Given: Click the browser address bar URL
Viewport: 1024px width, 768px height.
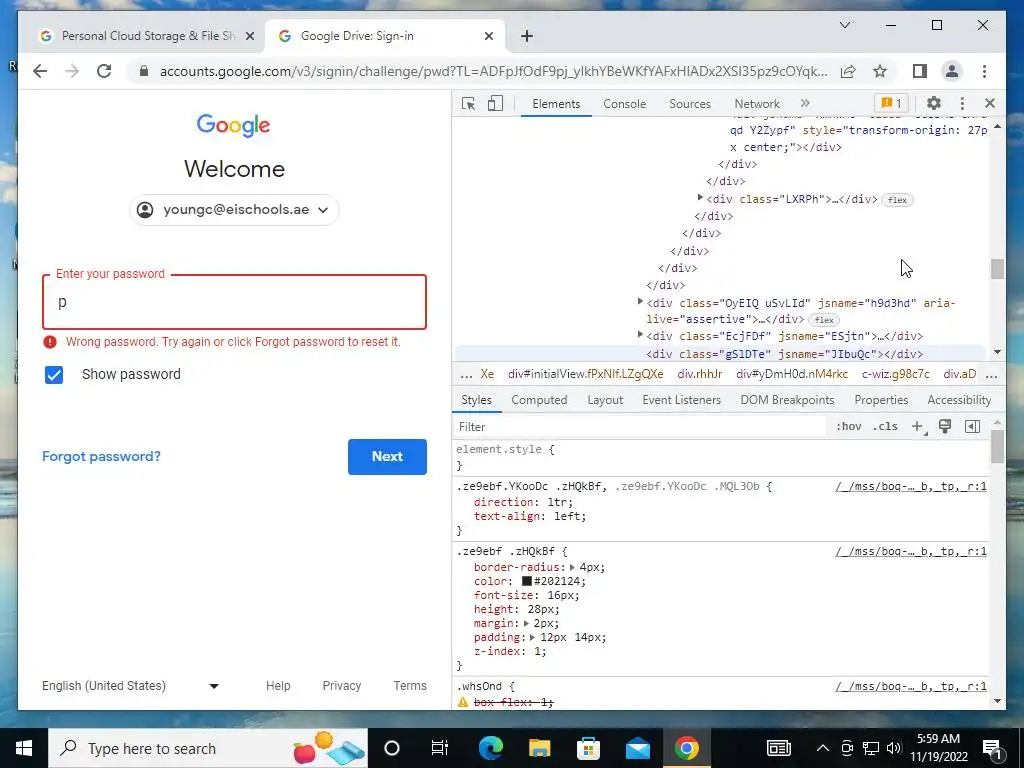Looking at the screenshot, I should 493,71.
